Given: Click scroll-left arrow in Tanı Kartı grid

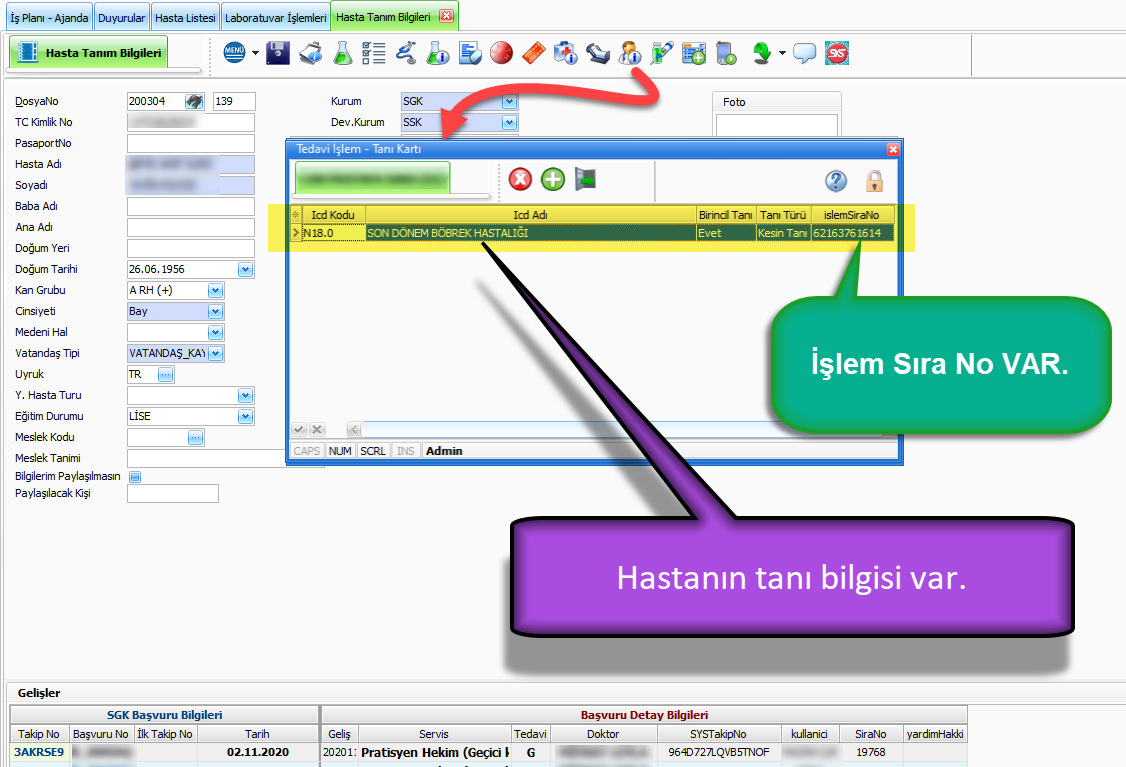Looking at the screenshot, I should click(x=354, y=429).
